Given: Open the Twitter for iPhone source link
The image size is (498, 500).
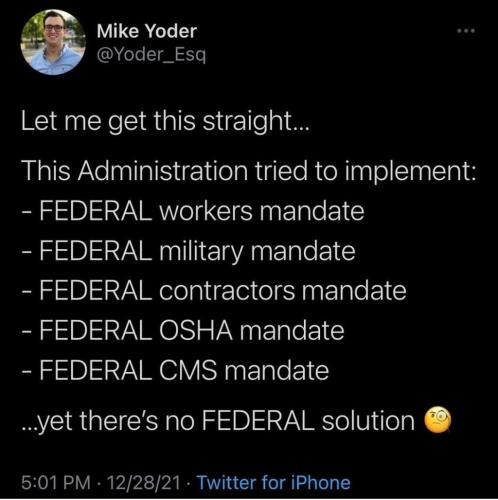Looking at the screenshot, I should point(273,482).
